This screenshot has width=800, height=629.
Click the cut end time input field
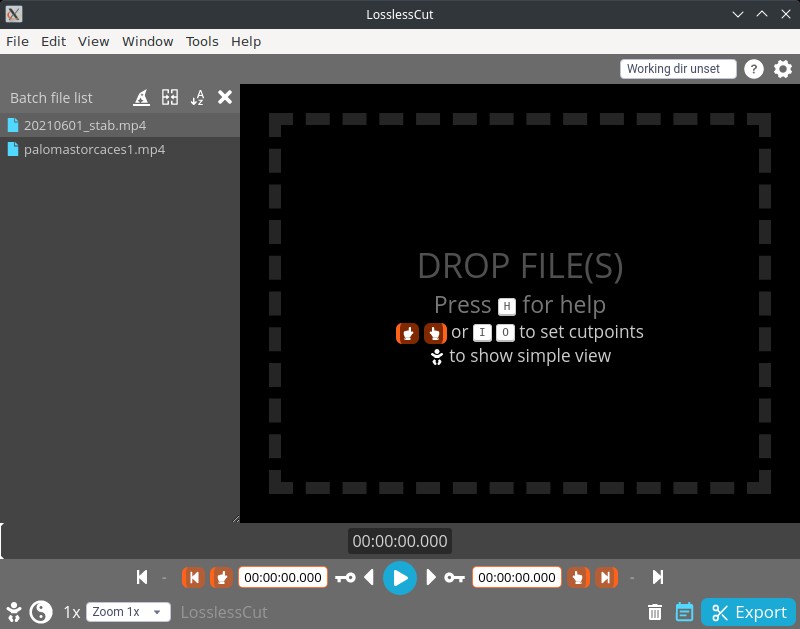point(517,577)
